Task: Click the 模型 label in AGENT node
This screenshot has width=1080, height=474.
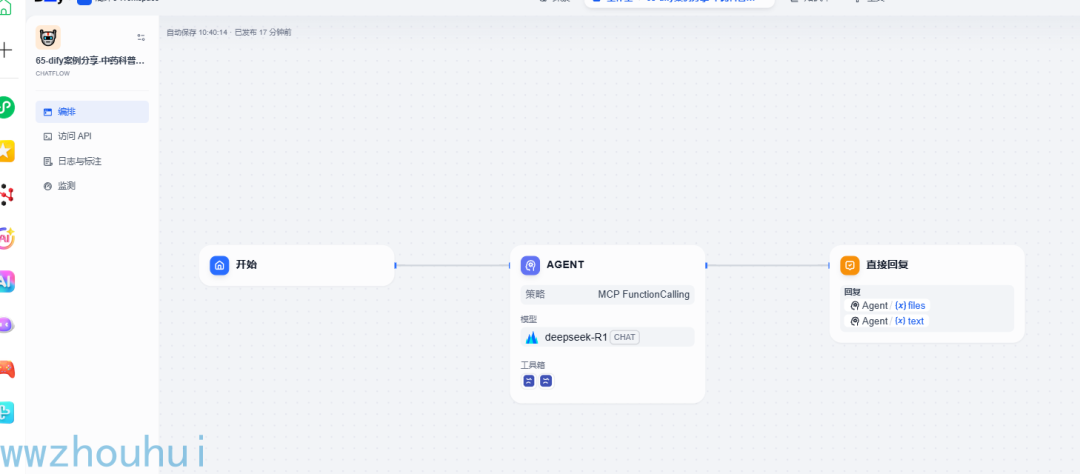Action: coord(528,319)
